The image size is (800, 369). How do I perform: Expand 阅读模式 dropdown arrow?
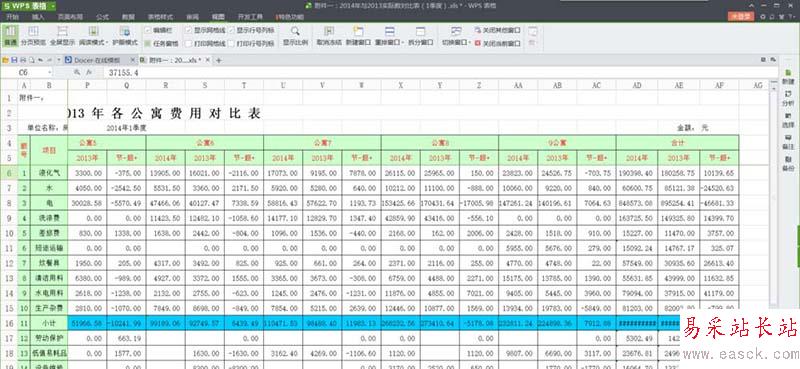coord(107,43)
